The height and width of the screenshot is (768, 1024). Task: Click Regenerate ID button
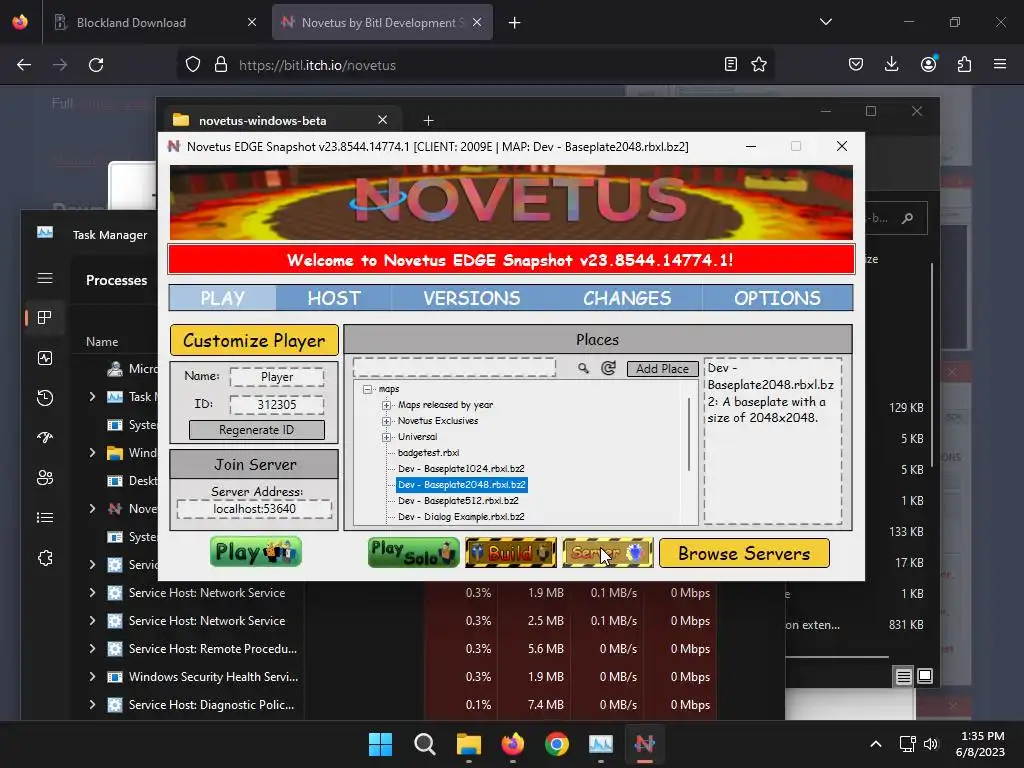point(257,430)
